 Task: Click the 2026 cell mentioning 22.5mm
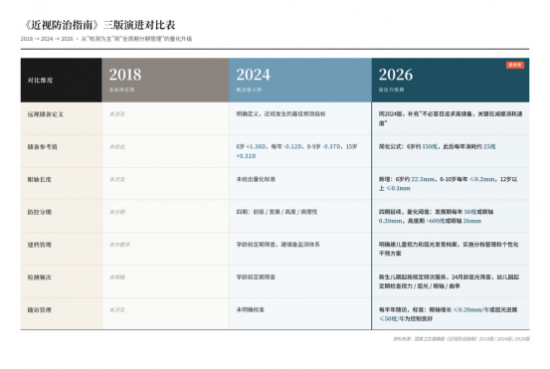[450, 184]
